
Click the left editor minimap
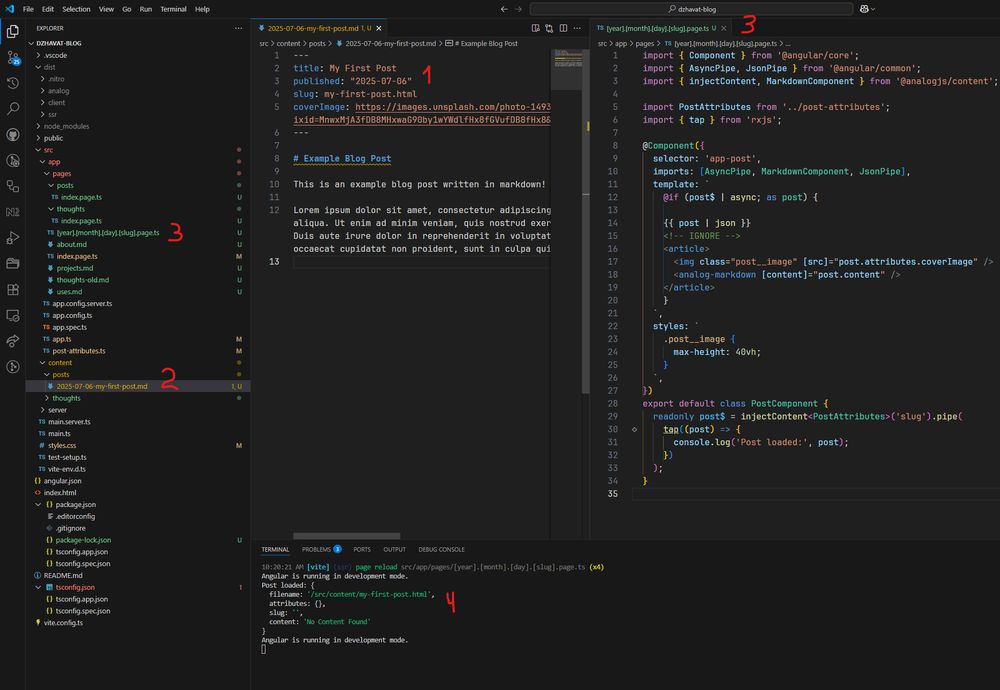(x=566, y=70)
